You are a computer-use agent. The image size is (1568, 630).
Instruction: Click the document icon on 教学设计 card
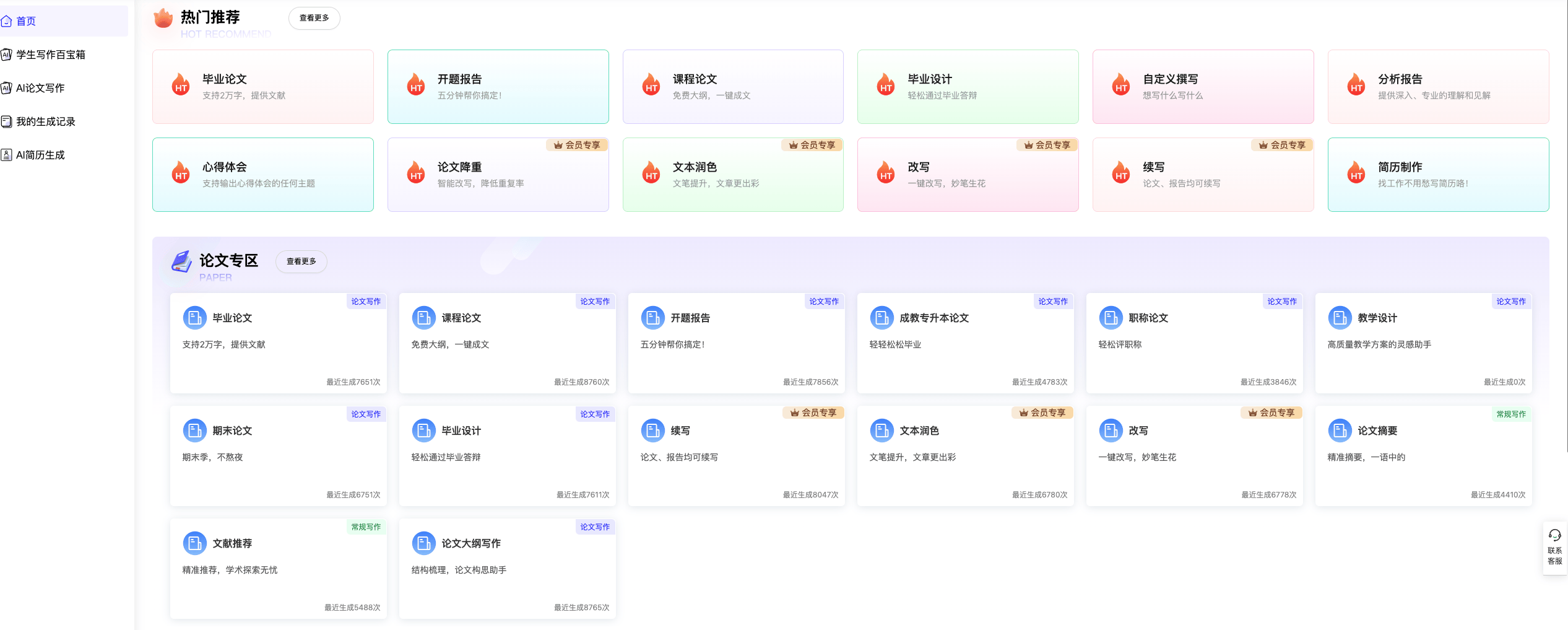pyautogui.click(x=1340, y=318)
